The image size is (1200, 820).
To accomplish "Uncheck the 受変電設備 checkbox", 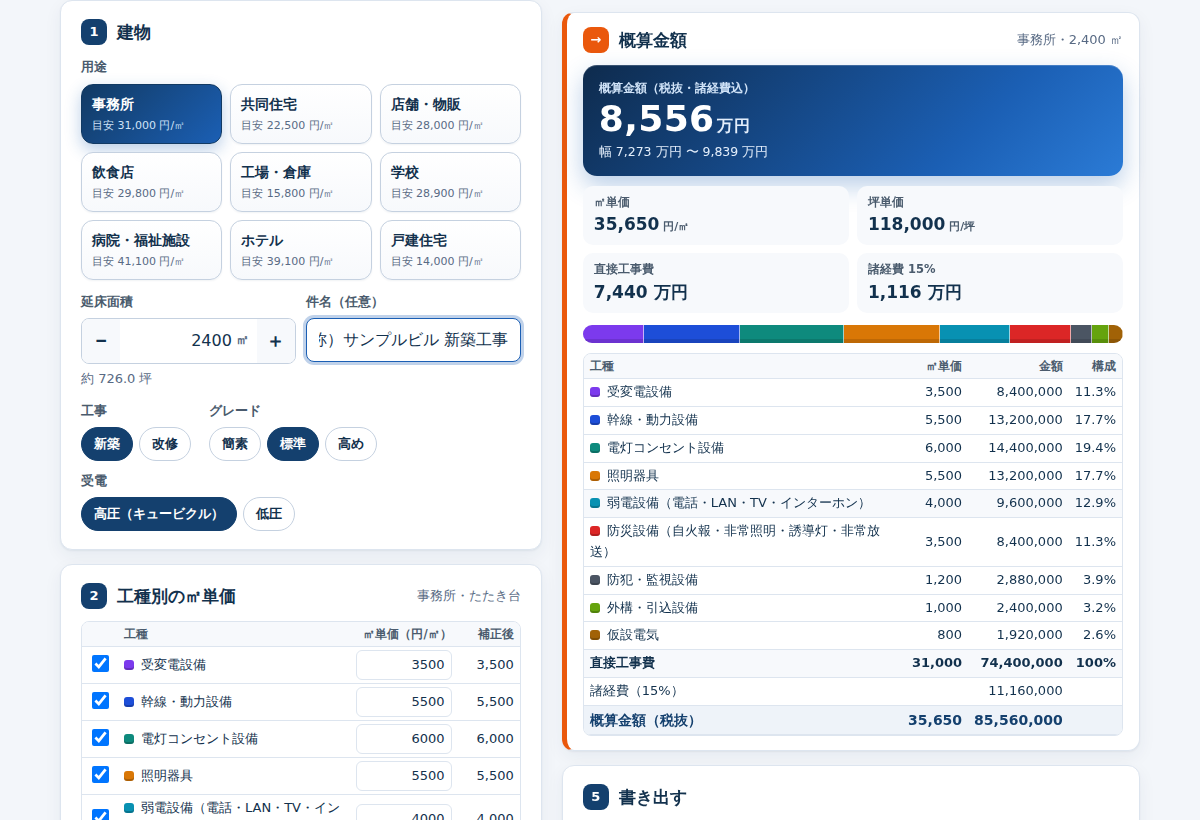I will (x=100, y=663).
